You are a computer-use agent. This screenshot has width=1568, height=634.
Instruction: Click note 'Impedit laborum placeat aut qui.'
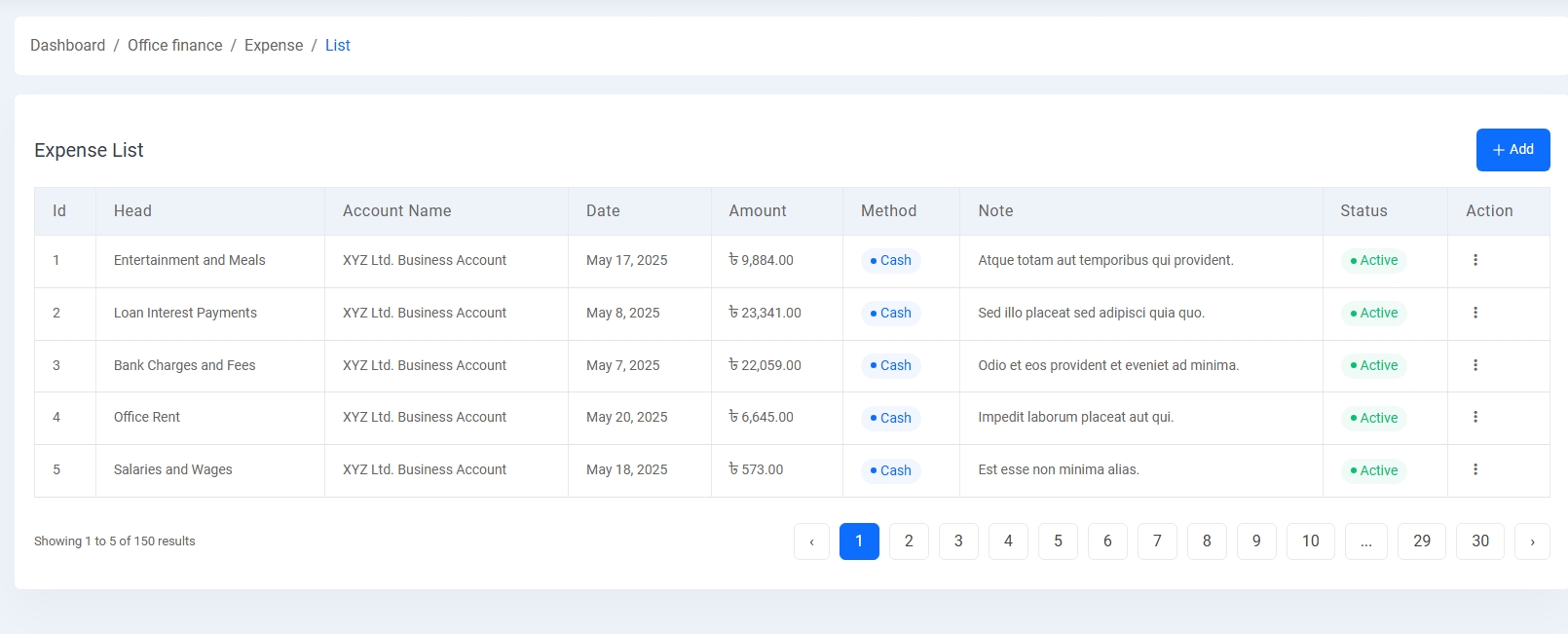[x=1076, y=417]
